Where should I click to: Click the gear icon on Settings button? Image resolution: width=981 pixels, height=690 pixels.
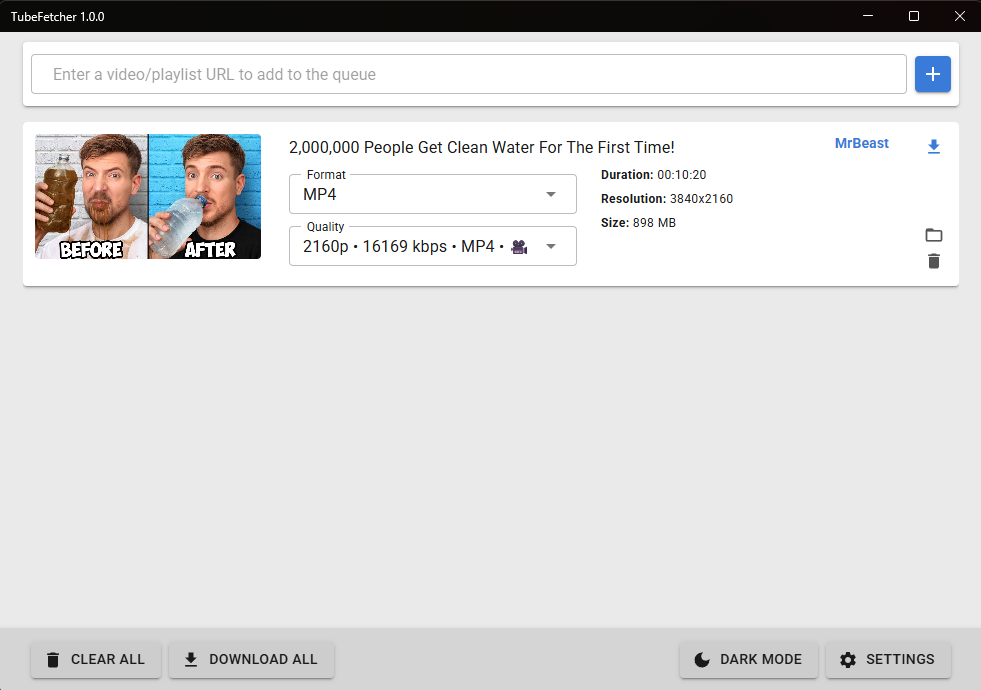click(848, 659)
